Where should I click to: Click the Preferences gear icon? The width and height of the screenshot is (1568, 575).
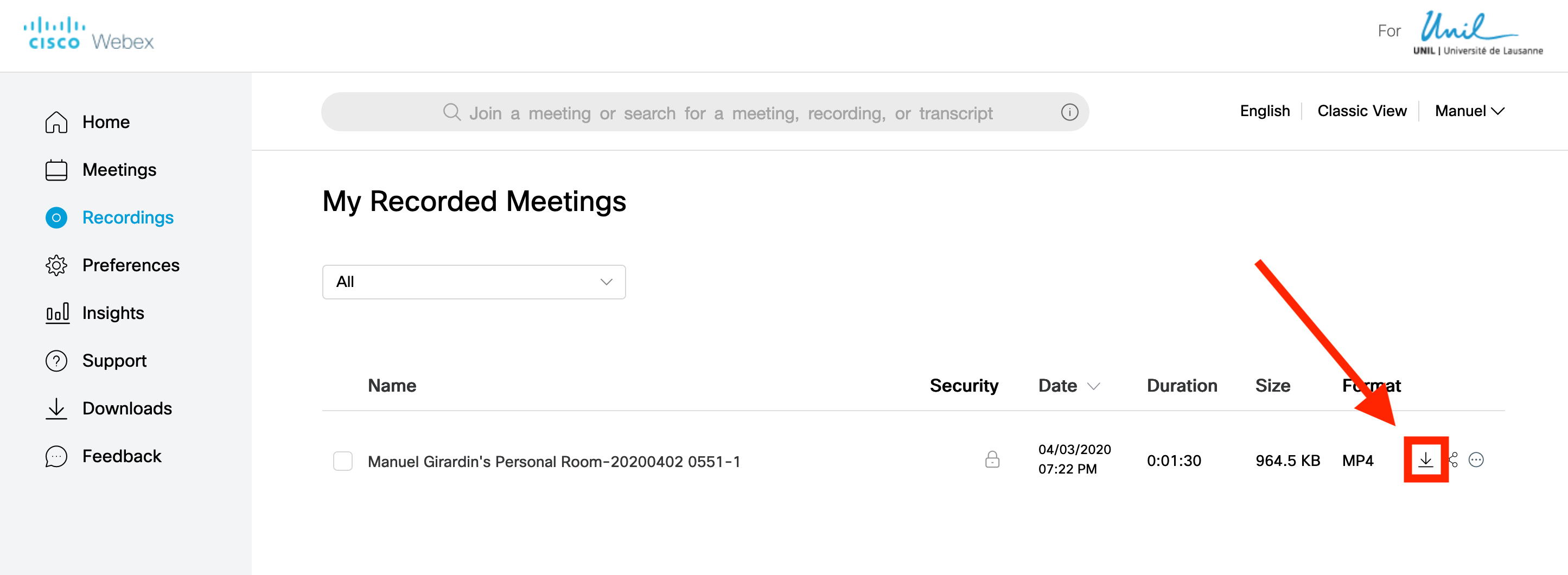click(56, 265)
